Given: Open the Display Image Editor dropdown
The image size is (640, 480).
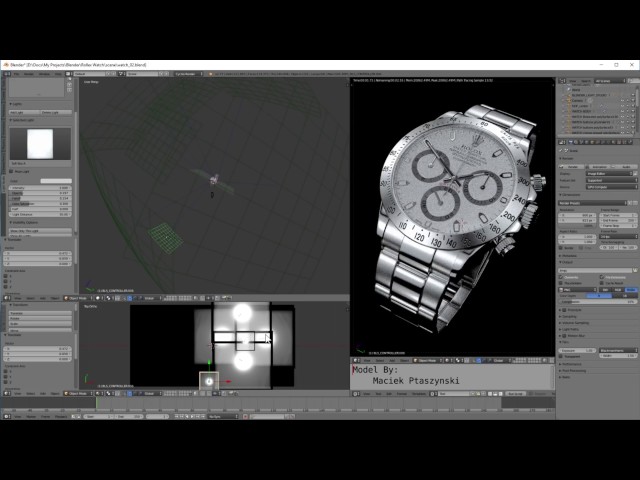Looking at the screenshot, I should (609, 173).
